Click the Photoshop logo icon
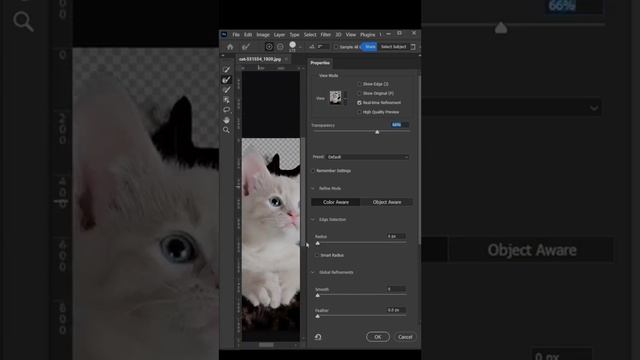The image size is (640, 360). click(224, 35)
